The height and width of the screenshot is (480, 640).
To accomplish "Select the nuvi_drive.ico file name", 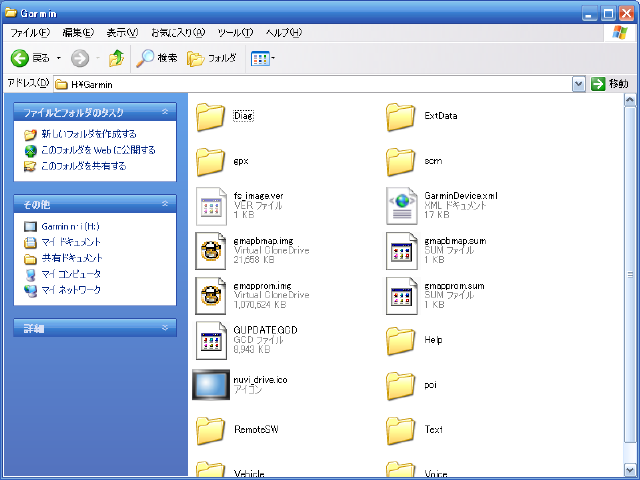I will [x=260, y=380].
